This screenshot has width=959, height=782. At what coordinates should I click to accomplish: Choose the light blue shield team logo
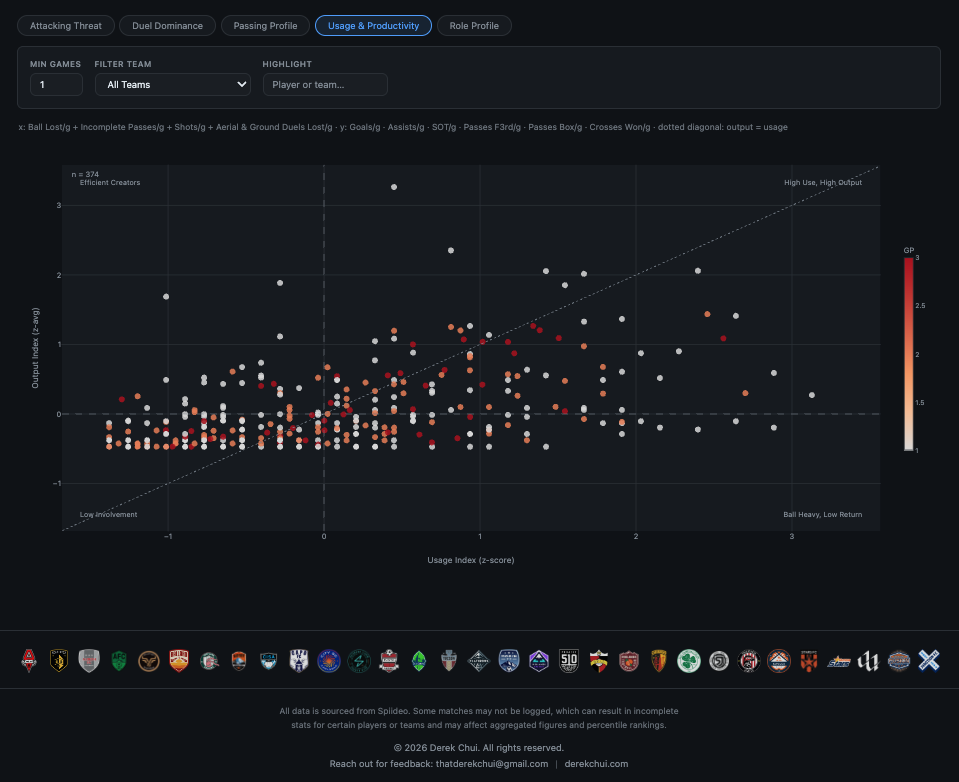click(268, 661)
